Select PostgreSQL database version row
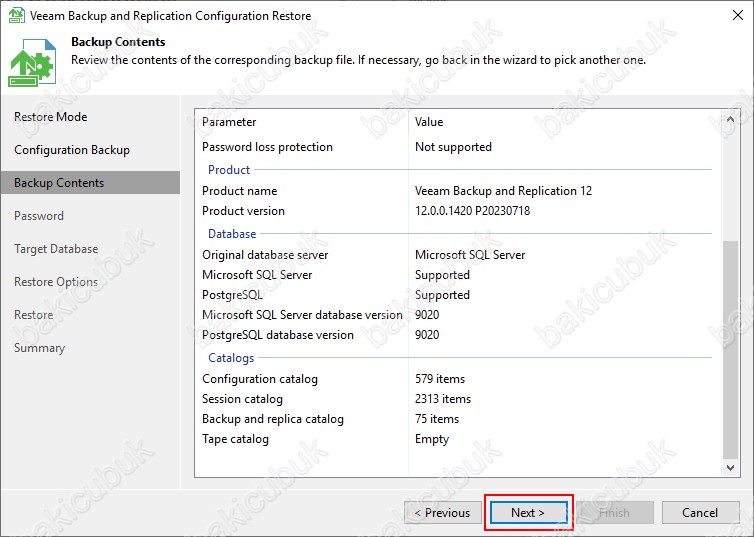 click(457, 335)
